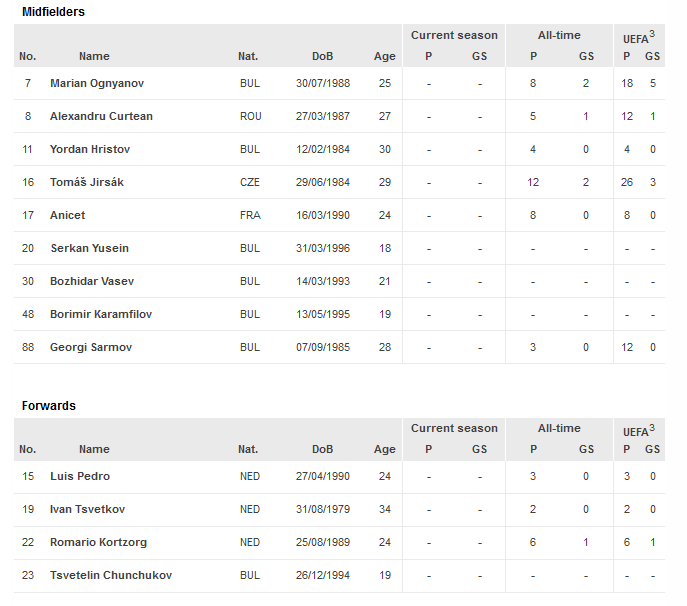Select Georgi Sarmov's name

91,347
